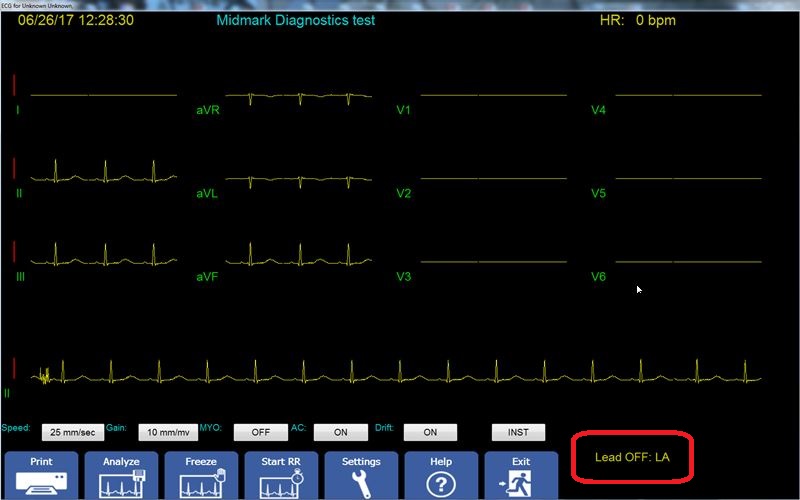800x500 pixels.
Task: Click the Midmark Diagnostics test title
Action: click(295, 20)
